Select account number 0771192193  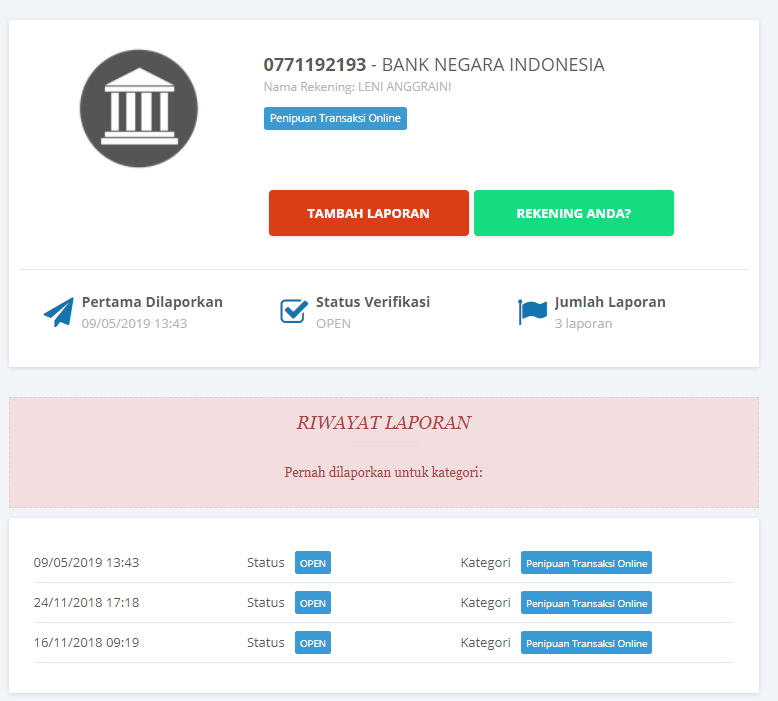(315, 64)
